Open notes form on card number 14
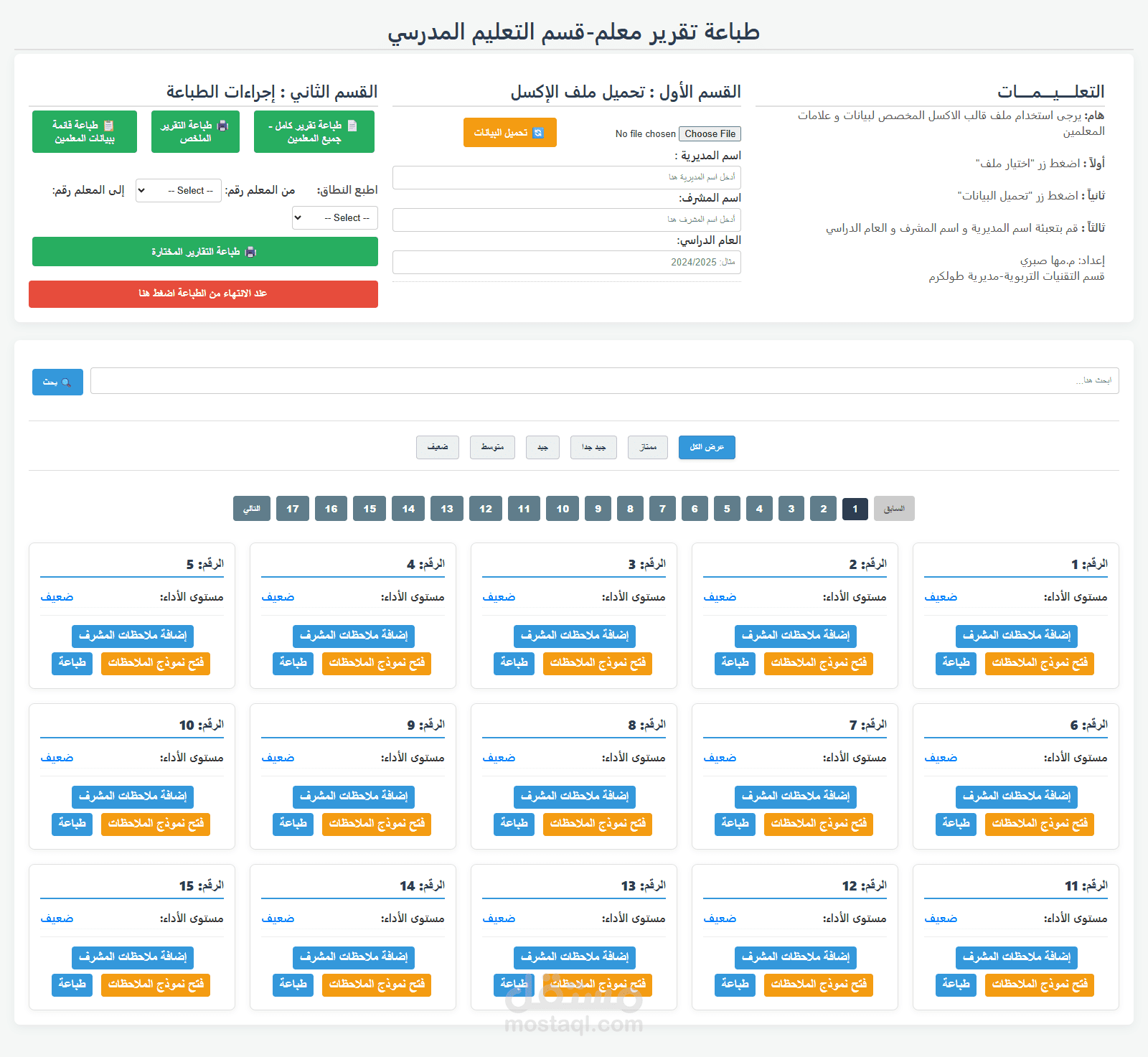 coord(377,985)
